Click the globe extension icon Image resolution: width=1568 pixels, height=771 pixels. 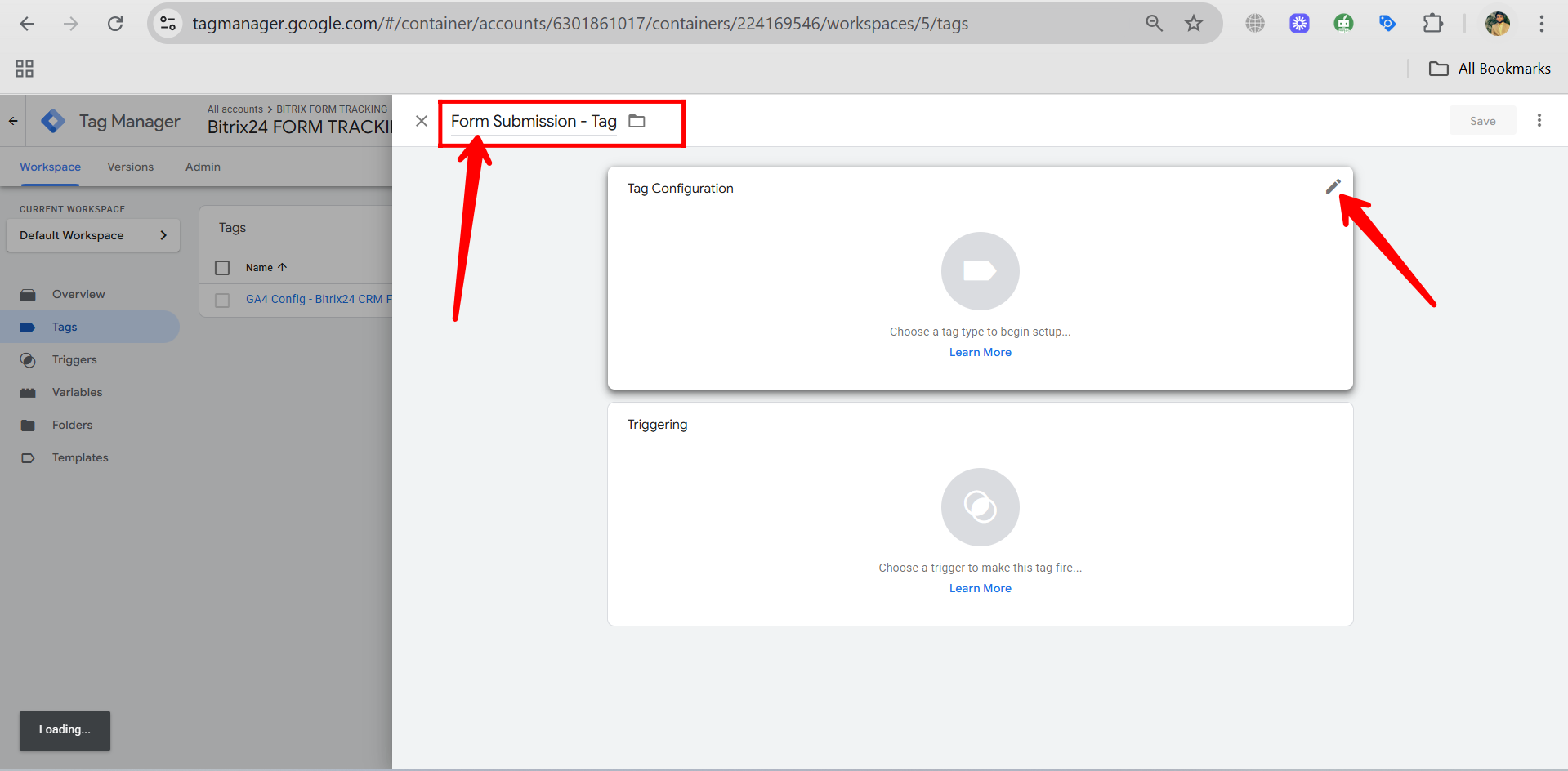point(1255,24)
